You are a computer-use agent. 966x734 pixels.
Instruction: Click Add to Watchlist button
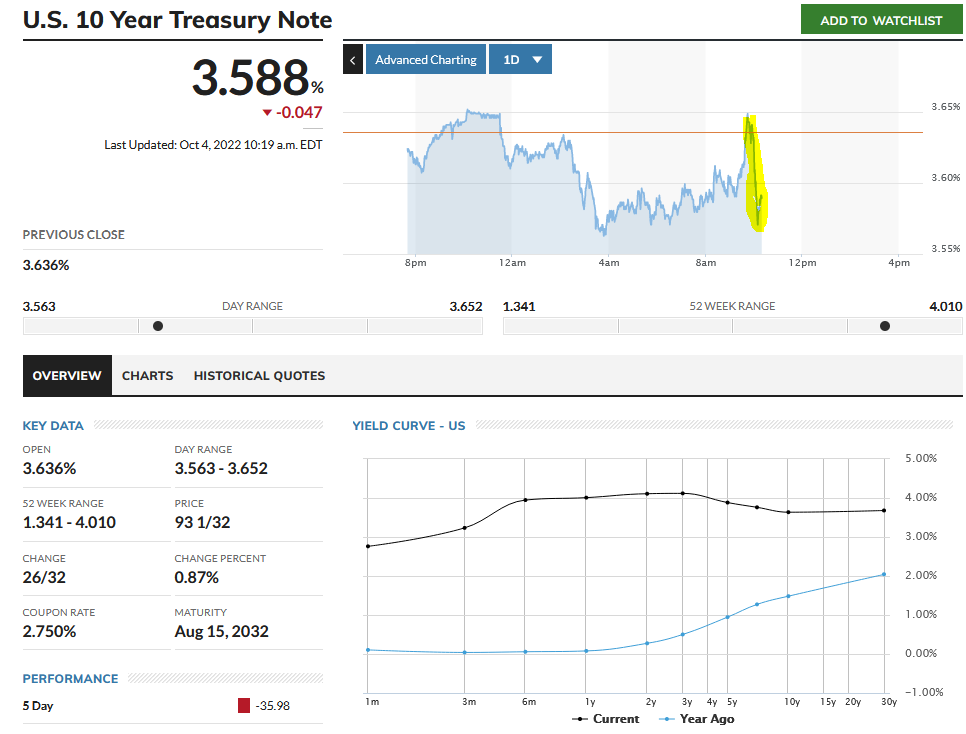pyautogui.click(x=881, y=20)
